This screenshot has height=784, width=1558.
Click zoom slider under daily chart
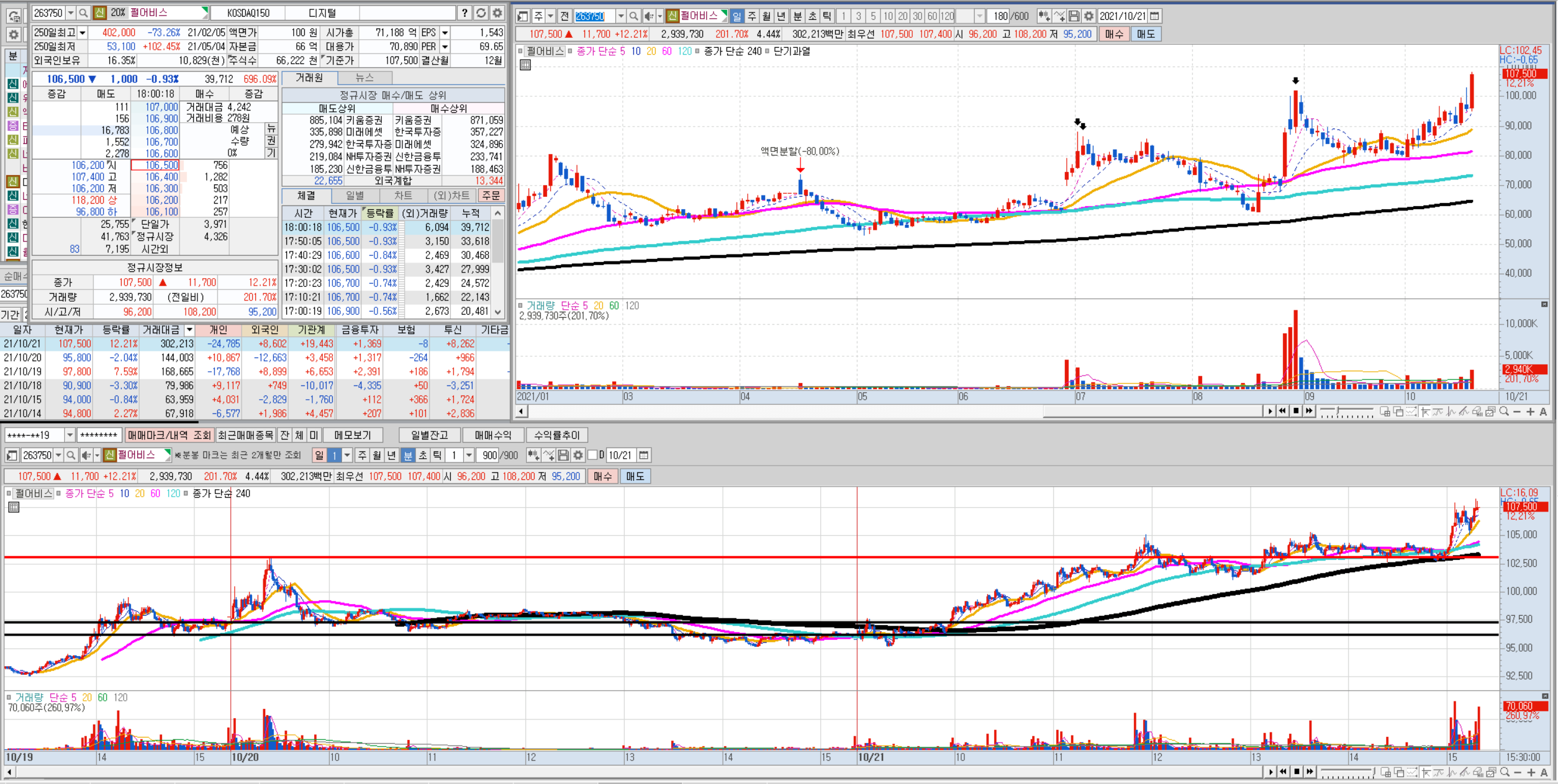point(1346,412)
